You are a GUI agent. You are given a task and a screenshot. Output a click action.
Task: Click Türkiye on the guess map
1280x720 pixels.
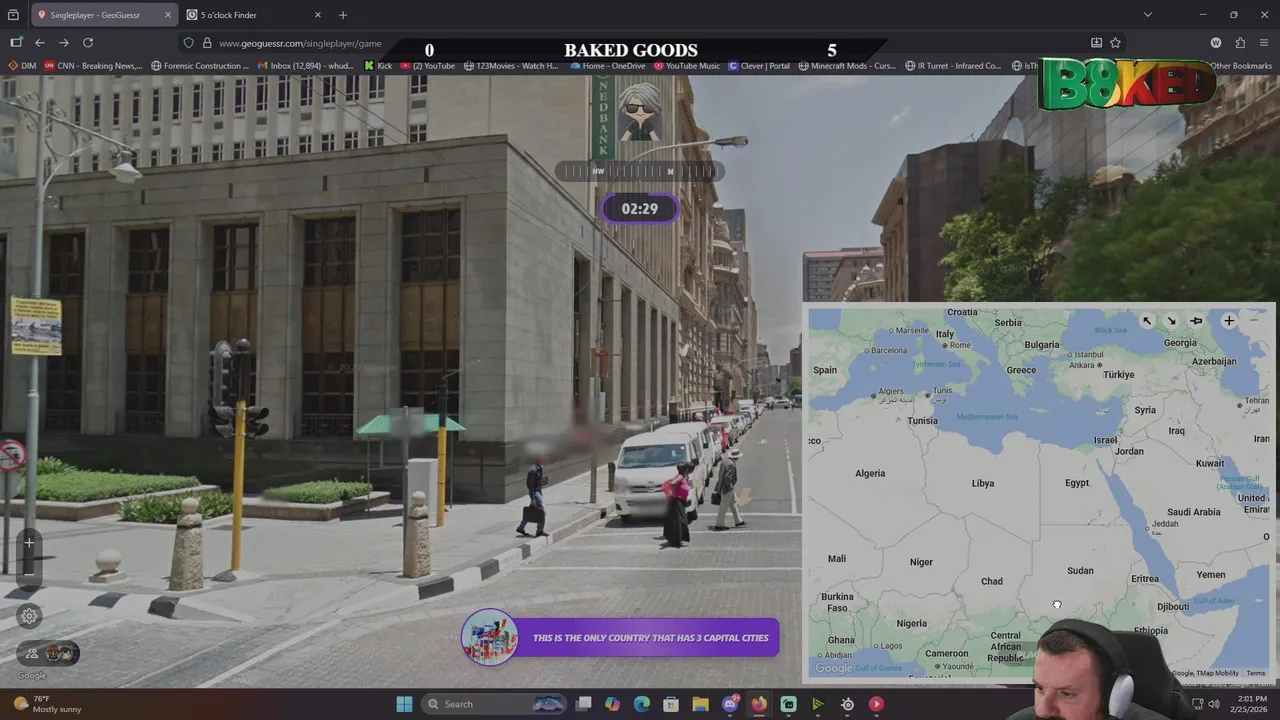click(x=1118, y=375)
